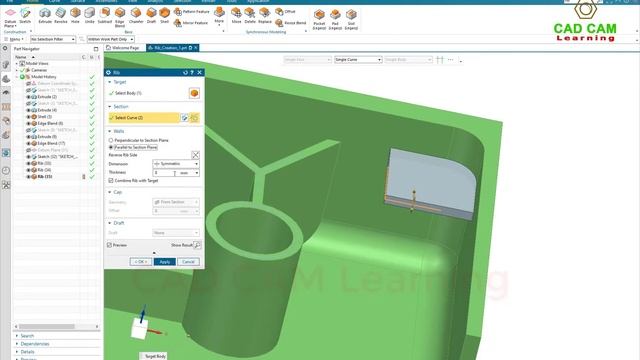Open the Slot (Legacy) tool
The image size is (640, 360).
tap(351, 19)
